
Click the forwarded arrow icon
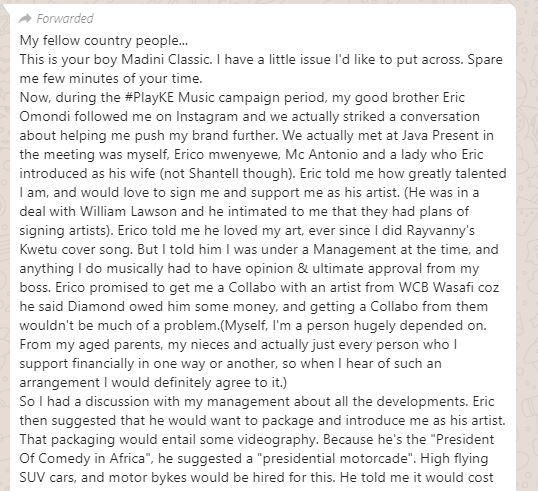click(25, 18)
